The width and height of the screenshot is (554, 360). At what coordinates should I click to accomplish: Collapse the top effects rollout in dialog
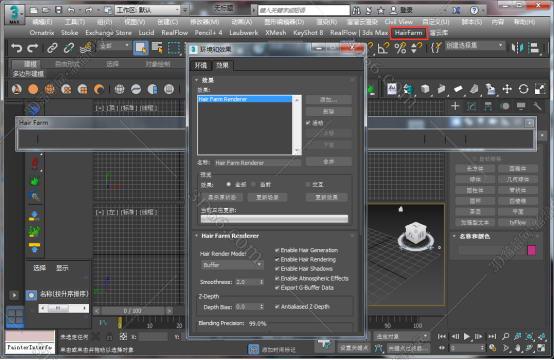click(x=196, y=80)
